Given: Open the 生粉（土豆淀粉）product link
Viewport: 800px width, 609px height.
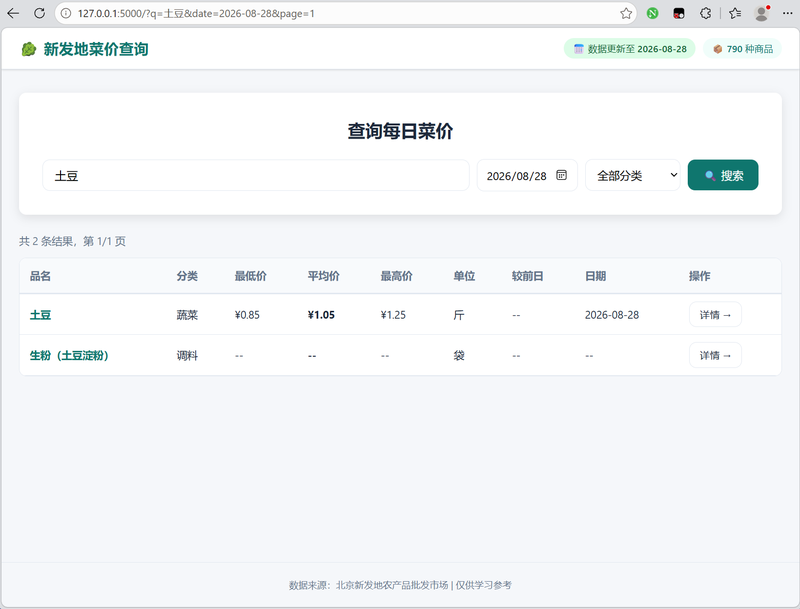Looking at the screenshot, I should coord(69,356).
